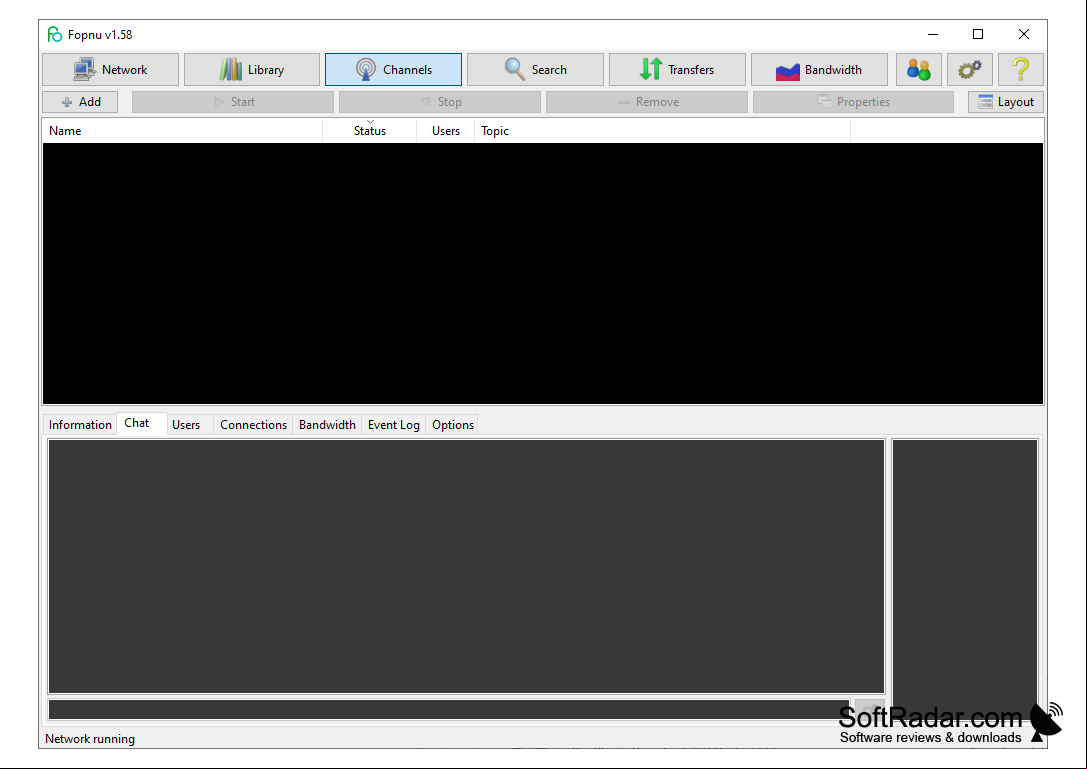Click the Start button
Image resolution: width=1087 pixels, height=769 pixels.
(x=233, y=102)
